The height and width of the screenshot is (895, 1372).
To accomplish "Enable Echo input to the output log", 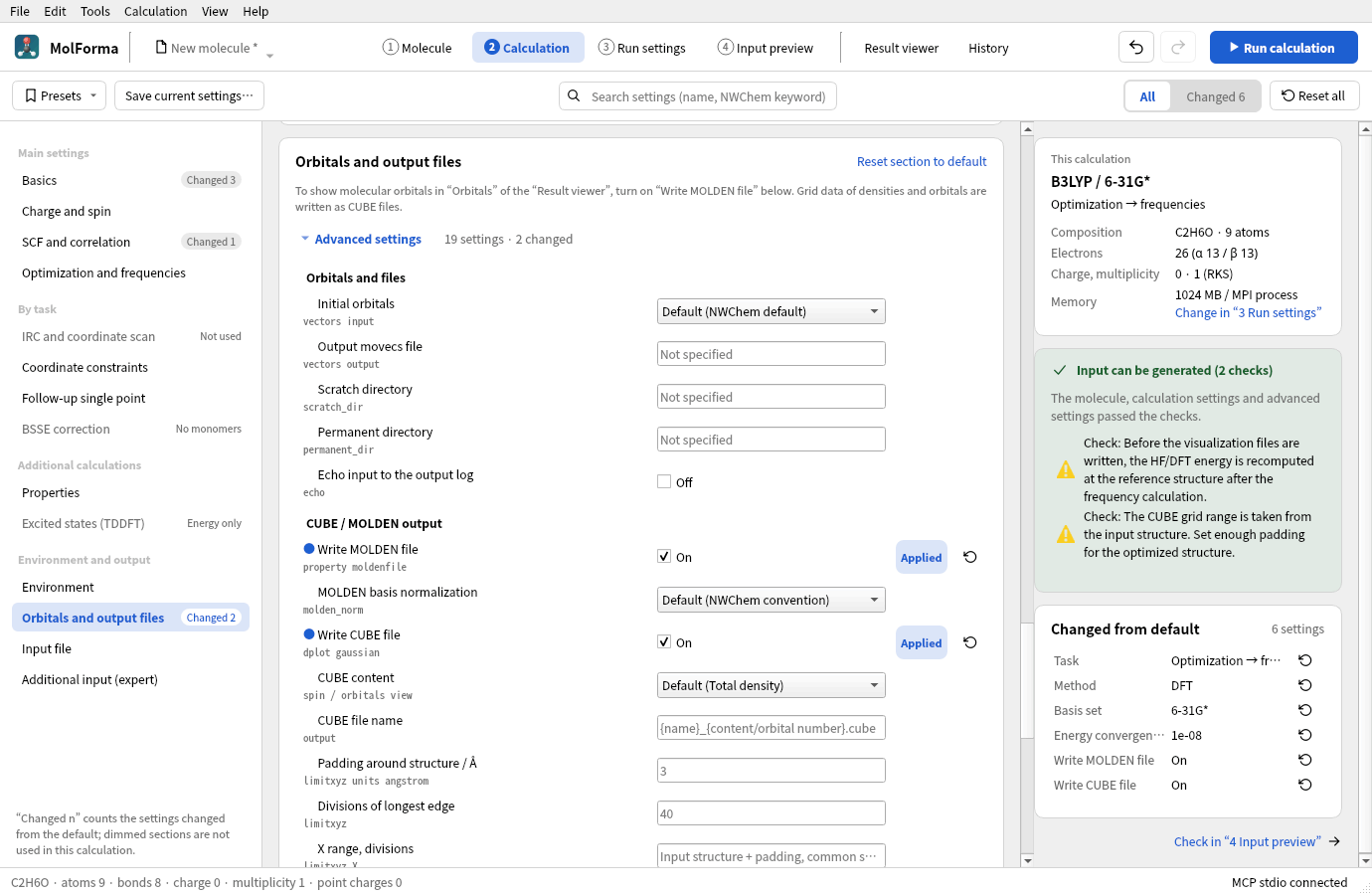I will coord(664,481).
